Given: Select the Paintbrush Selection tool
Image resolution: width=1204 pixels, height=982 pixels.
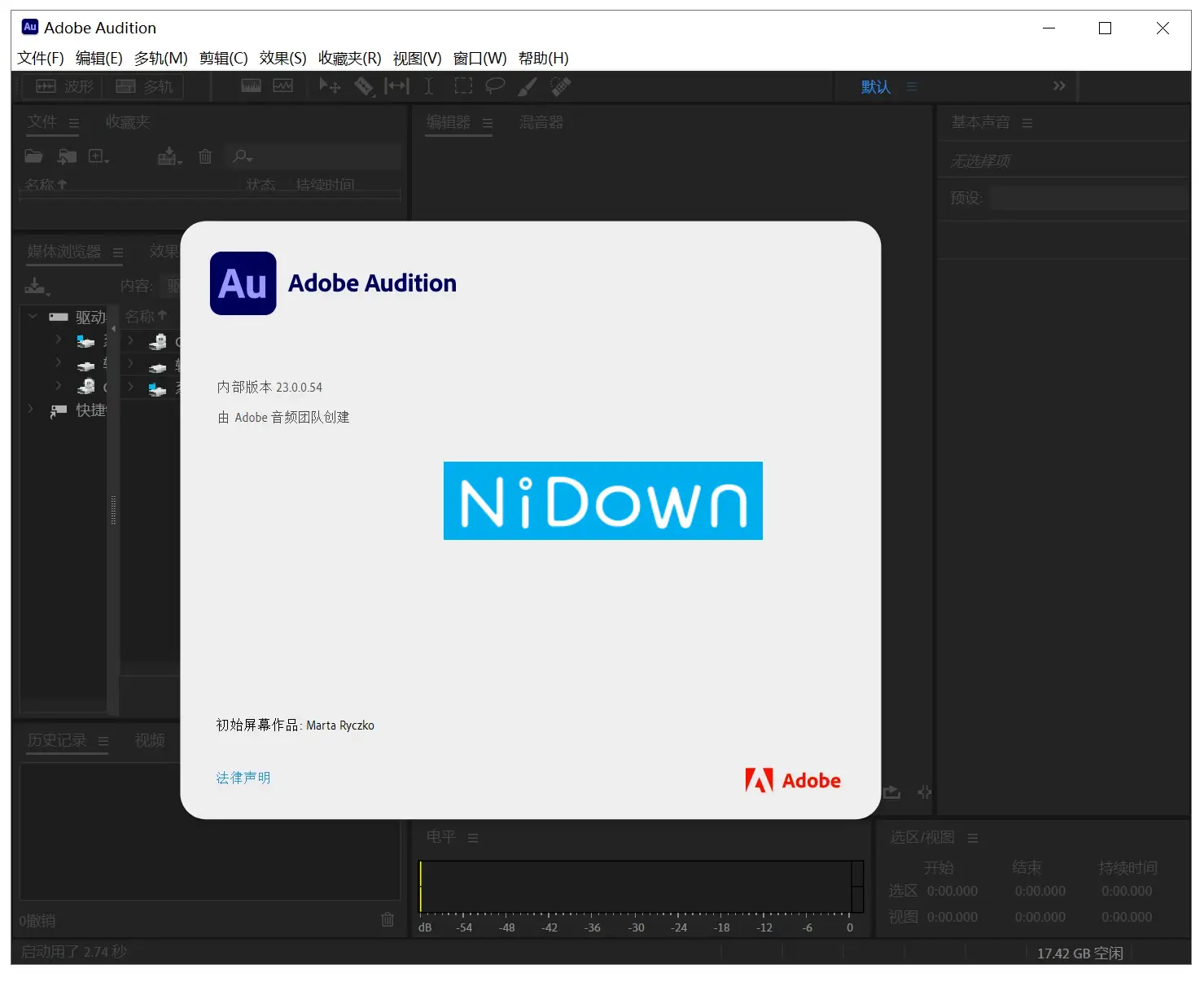Looking at the screenshot, I should coord(528,85).
